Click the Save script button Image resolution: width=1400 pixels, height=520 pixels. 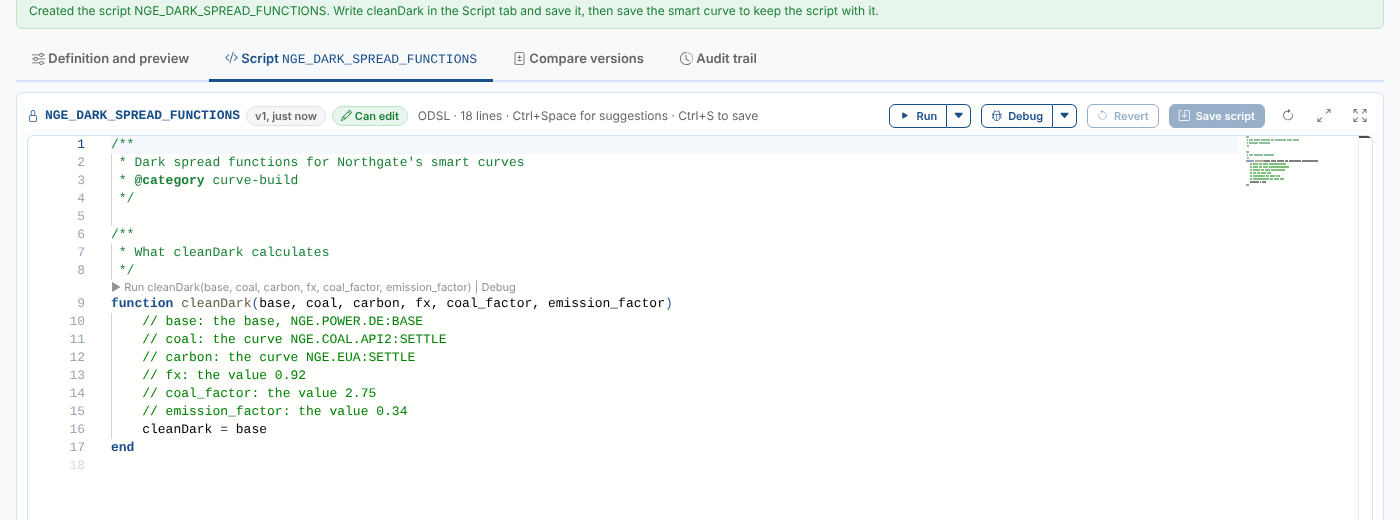[1217, 116]
